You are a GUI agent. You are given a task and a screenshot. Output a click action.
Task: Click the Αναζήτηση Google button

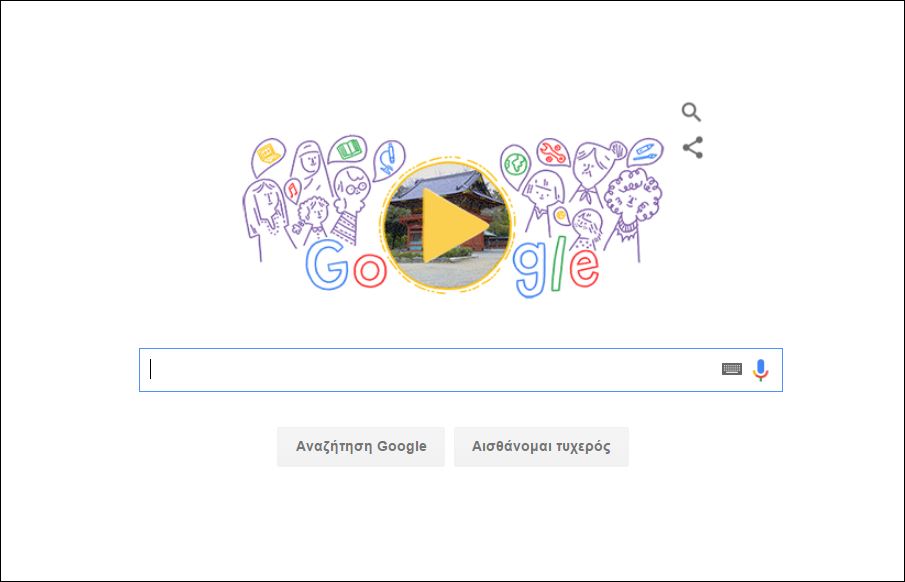click(x=361, y=446)
